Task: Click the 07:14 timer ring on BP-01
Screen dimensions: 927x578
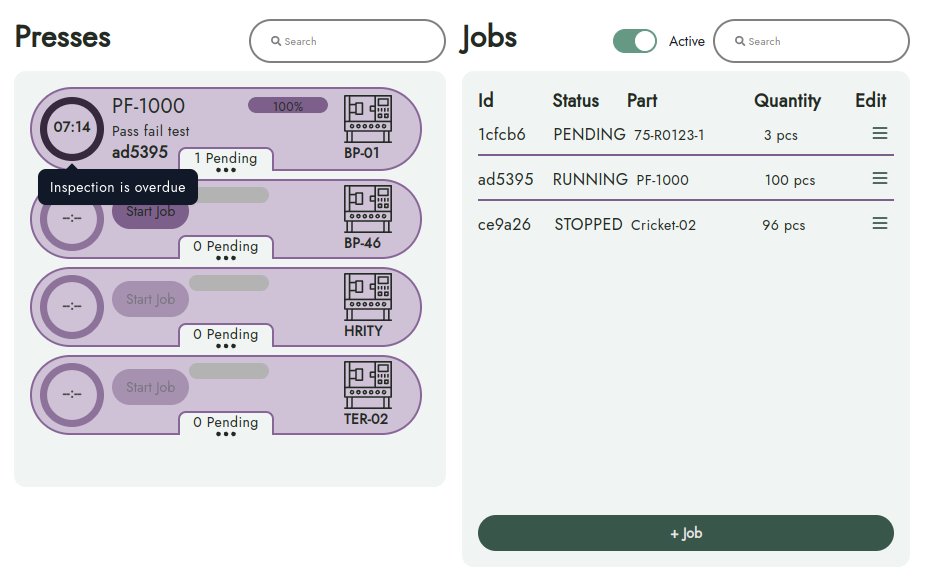Action: click(x=72, y=128)
